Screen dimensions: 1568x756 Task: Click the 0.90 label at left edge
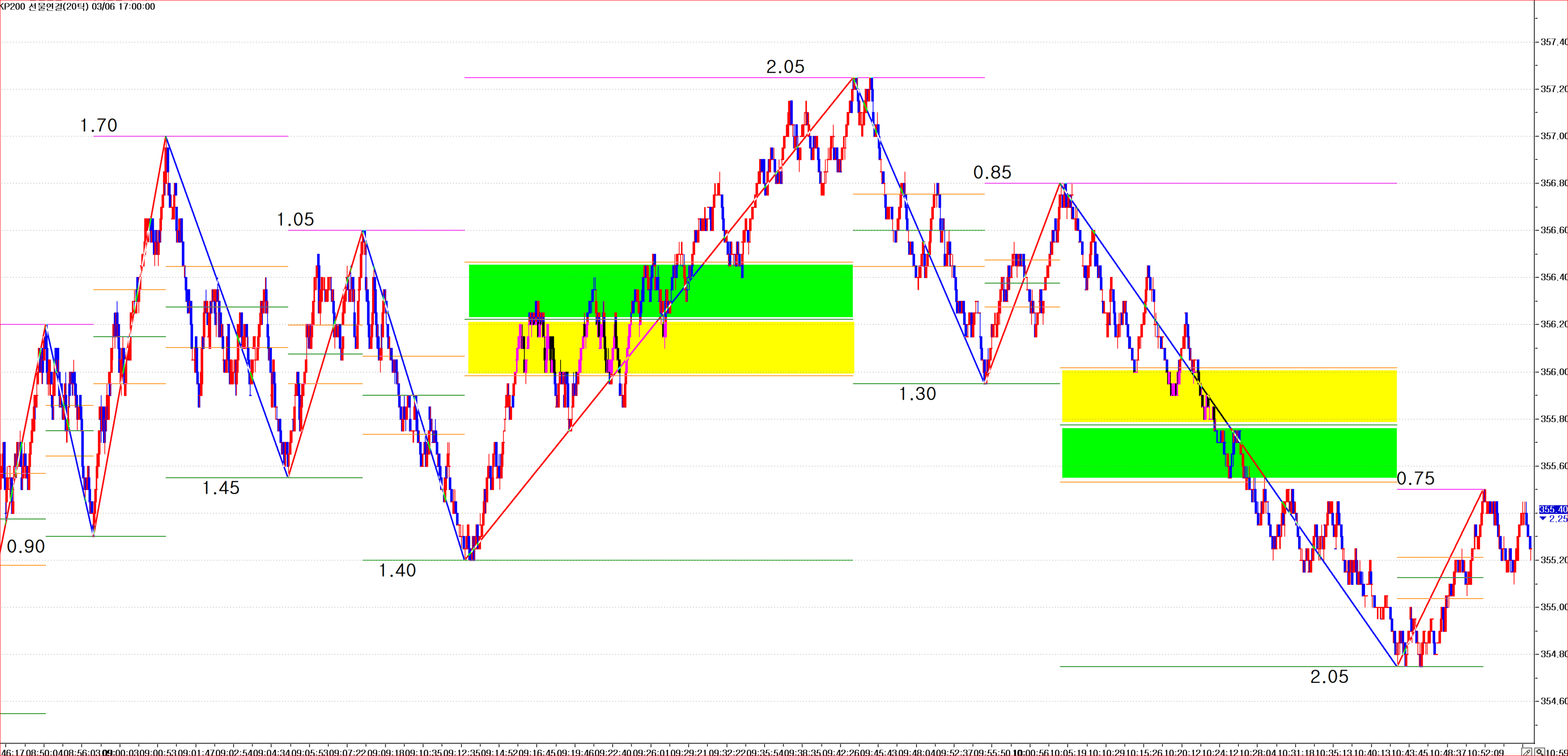tap(26, 546)
